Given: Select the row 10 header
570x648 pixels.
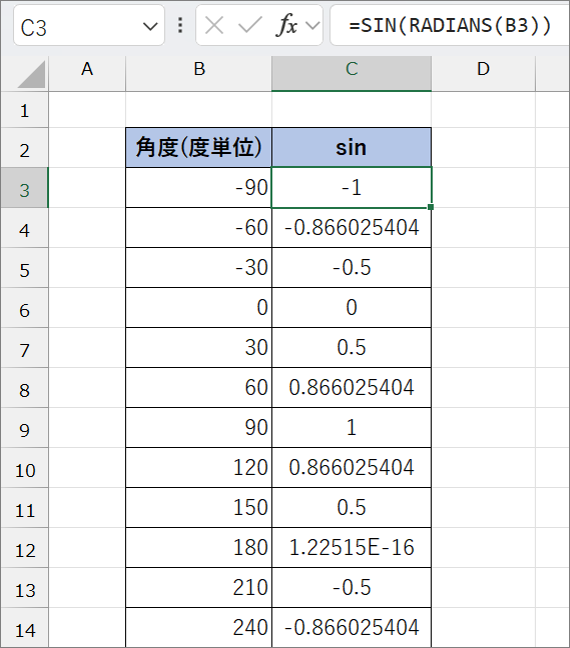Looking at the screenshot, I should coord(24,468).
